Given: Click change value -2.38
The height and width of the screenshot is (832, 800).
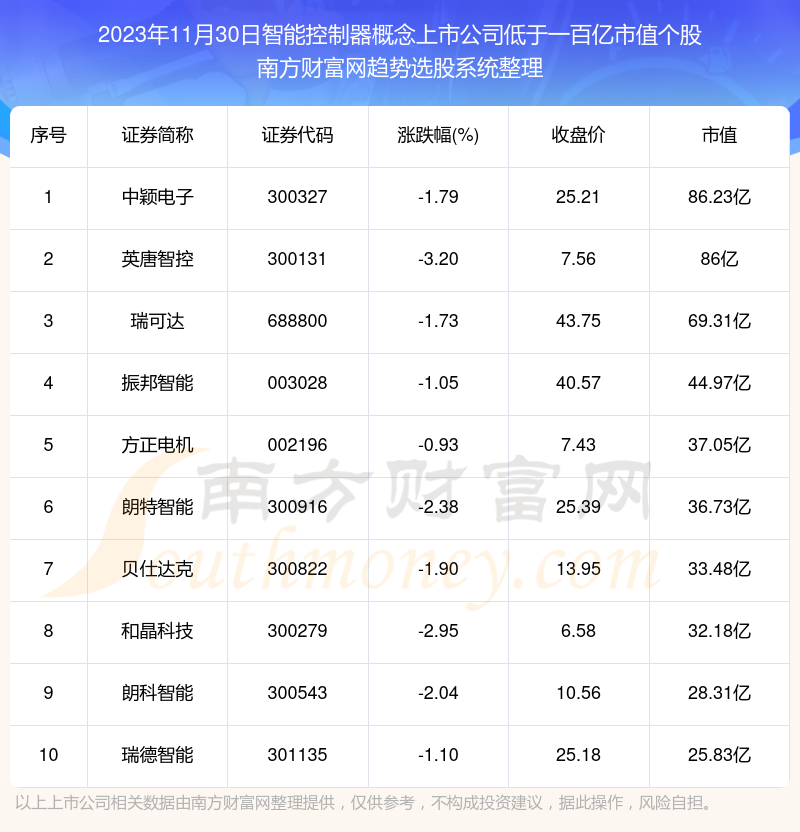Looking at the screenshot, I should coord(438,508).
